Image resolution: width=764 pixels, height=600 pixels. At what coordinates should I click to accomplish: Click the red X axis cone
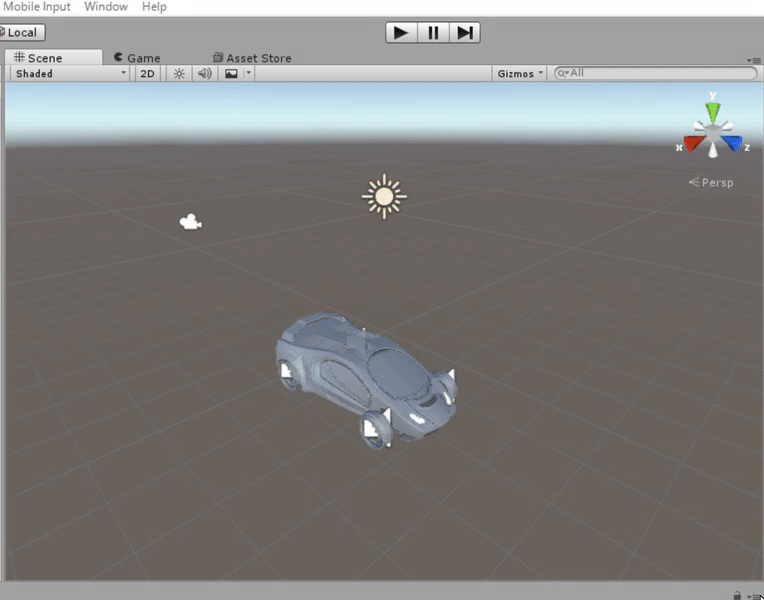click(x=694, y=143)
